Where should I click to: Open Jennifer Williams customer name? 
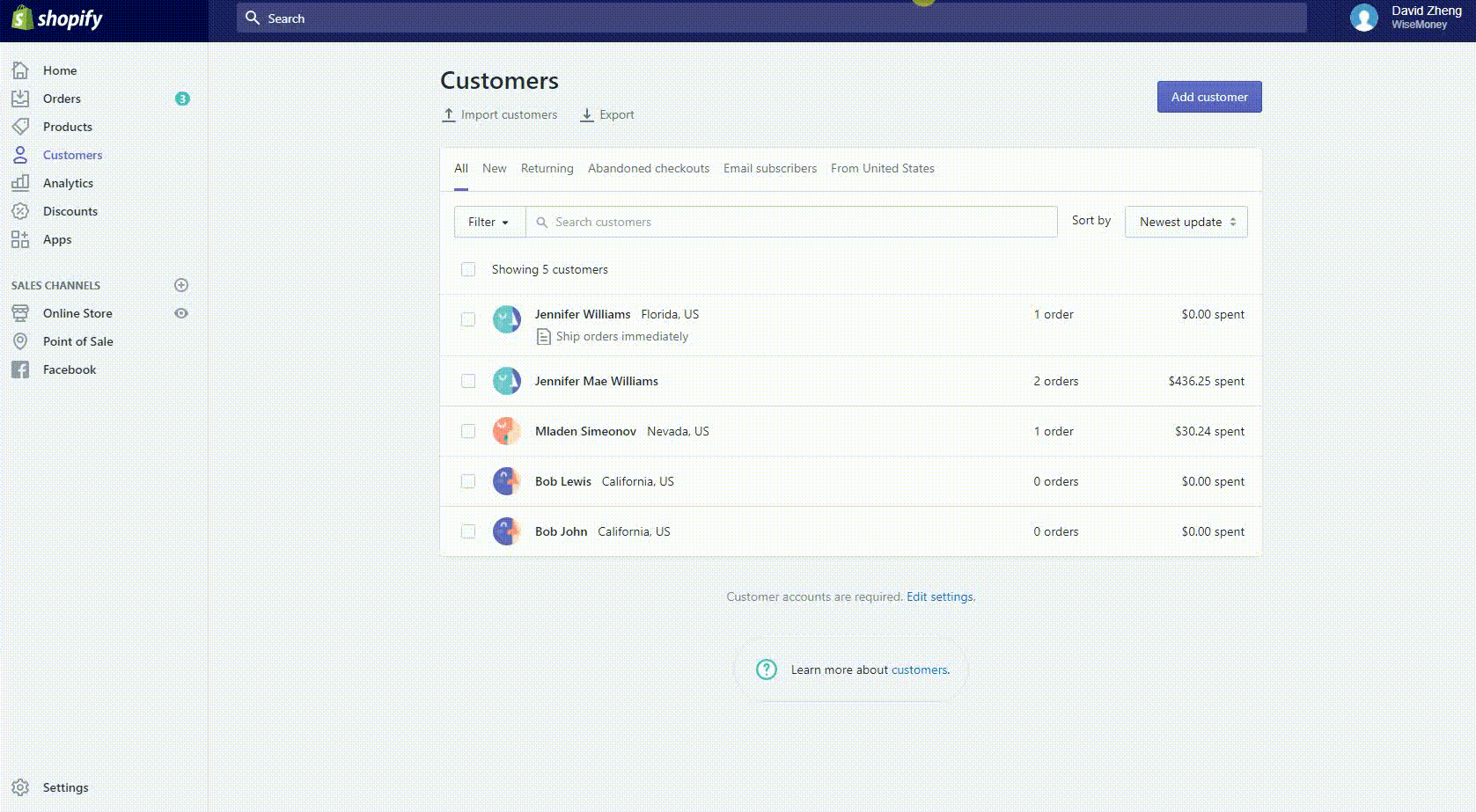[x=583, y=314]
